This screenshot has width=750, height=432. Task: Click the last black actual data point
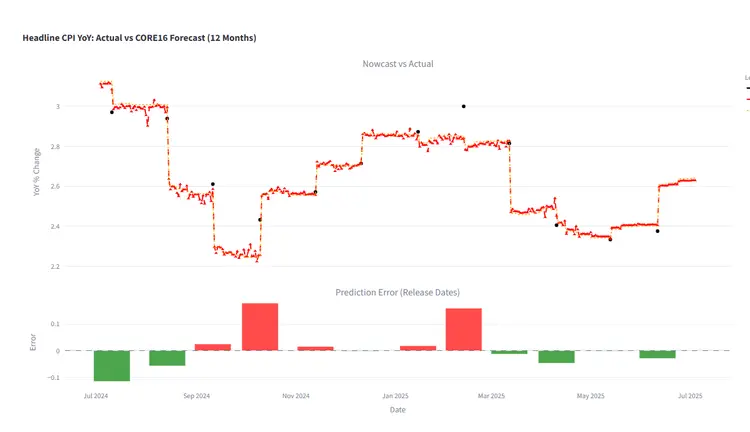pos(657,231)
